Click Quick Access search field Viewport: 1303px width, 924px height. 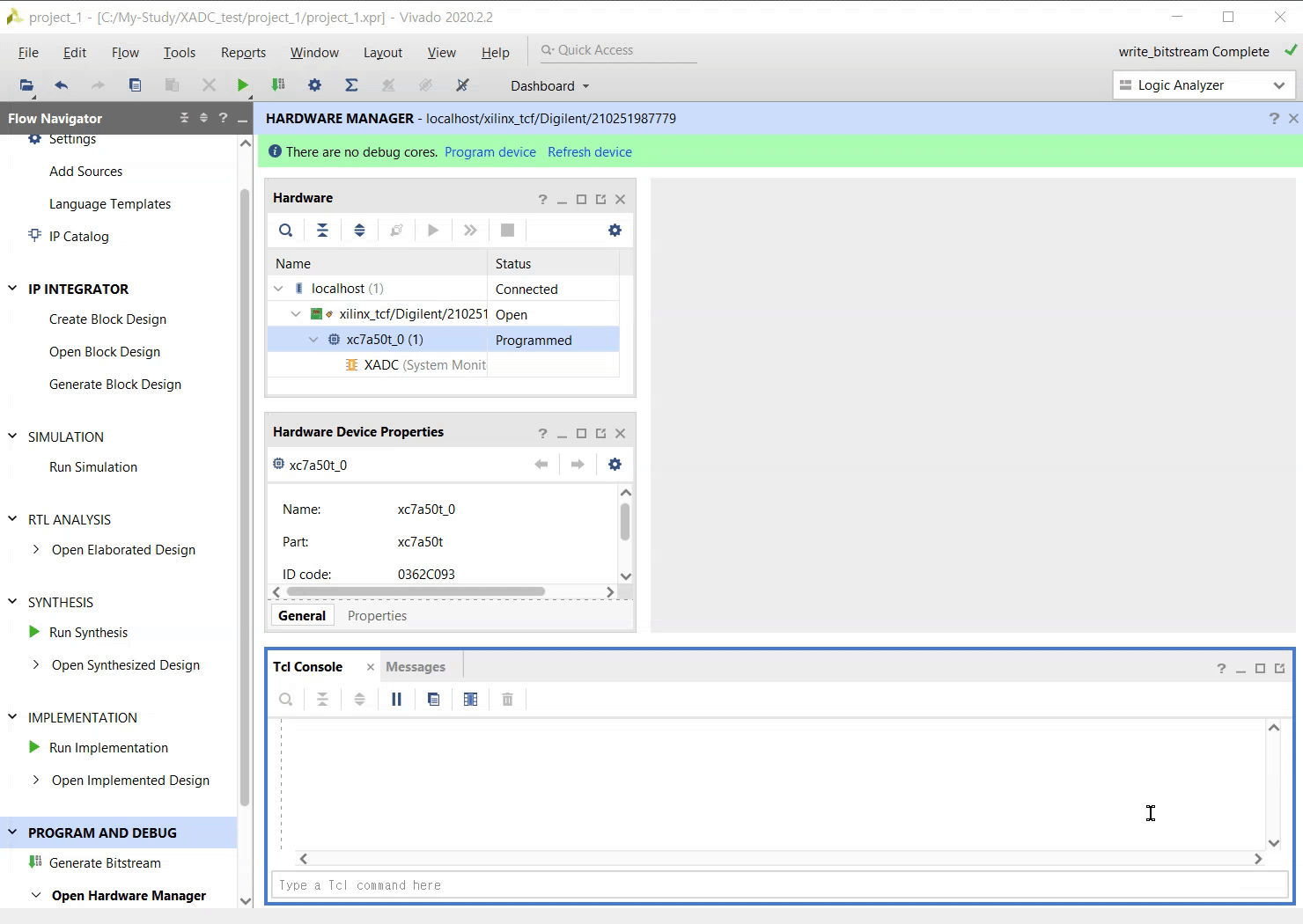tap(619, 50)
